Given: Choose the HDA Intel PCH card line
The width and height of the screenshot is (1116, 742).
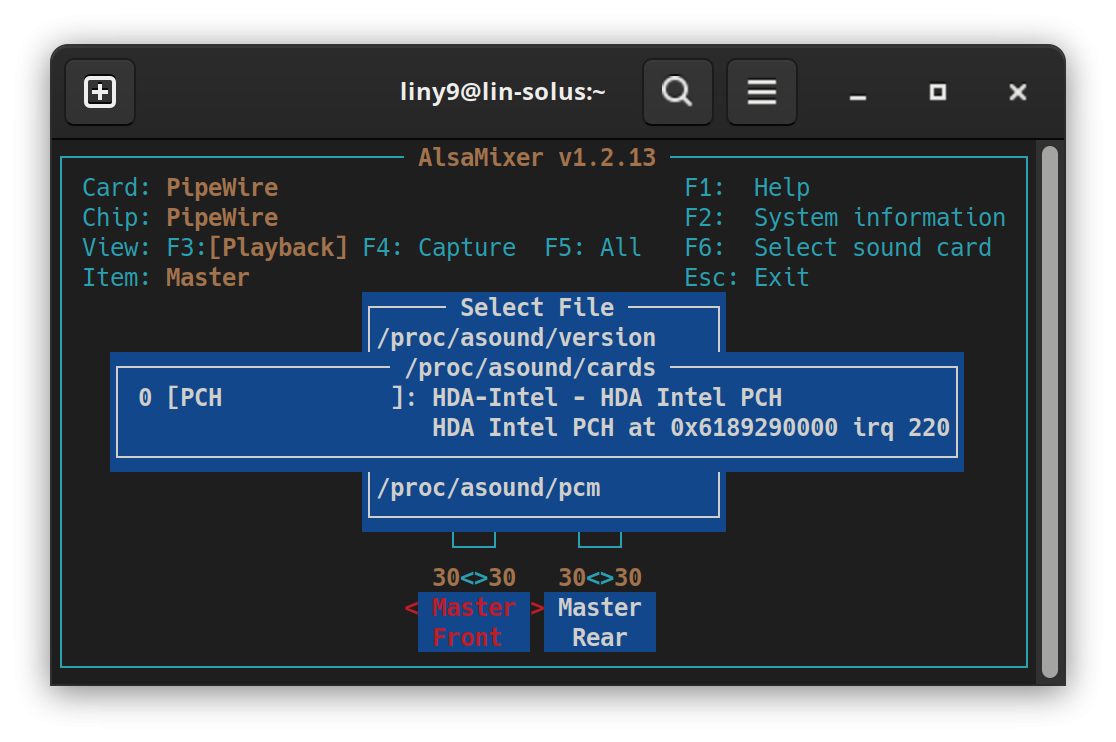Looking at the screenshot, I should (540, 398).
